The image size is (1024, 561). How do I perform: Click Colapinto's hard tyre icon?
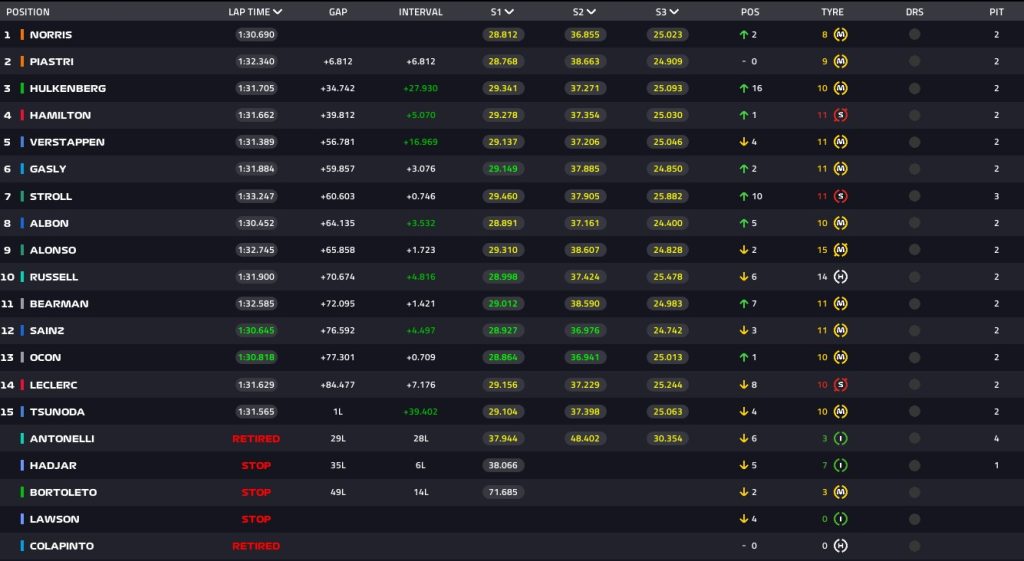(x=841, y=546)
